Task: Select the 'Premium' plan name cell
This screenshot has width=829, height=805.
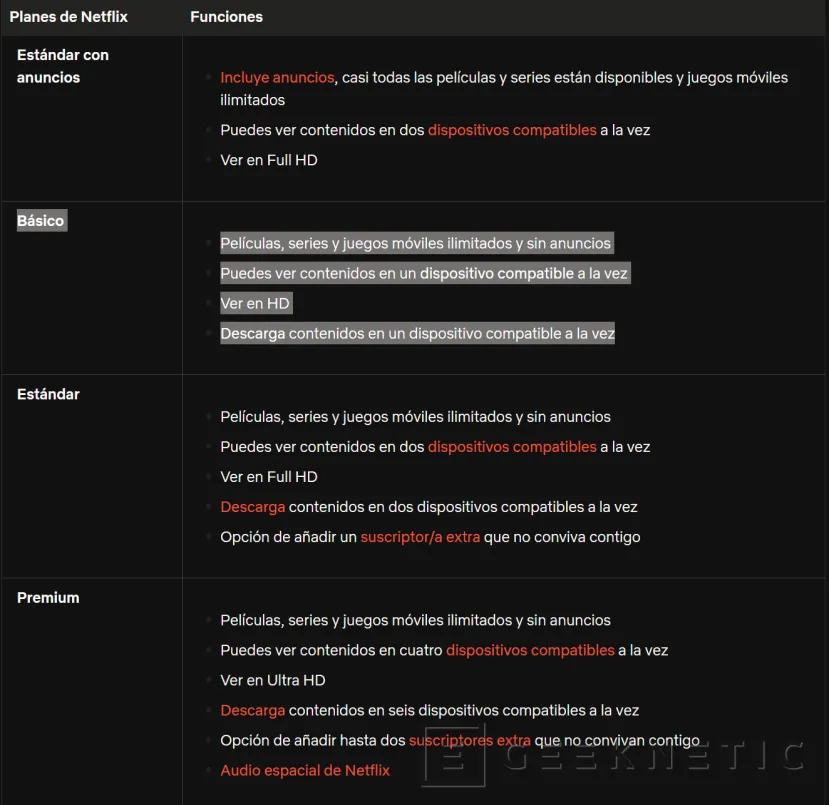Action: pyautogui.click(x=48, y=598)
